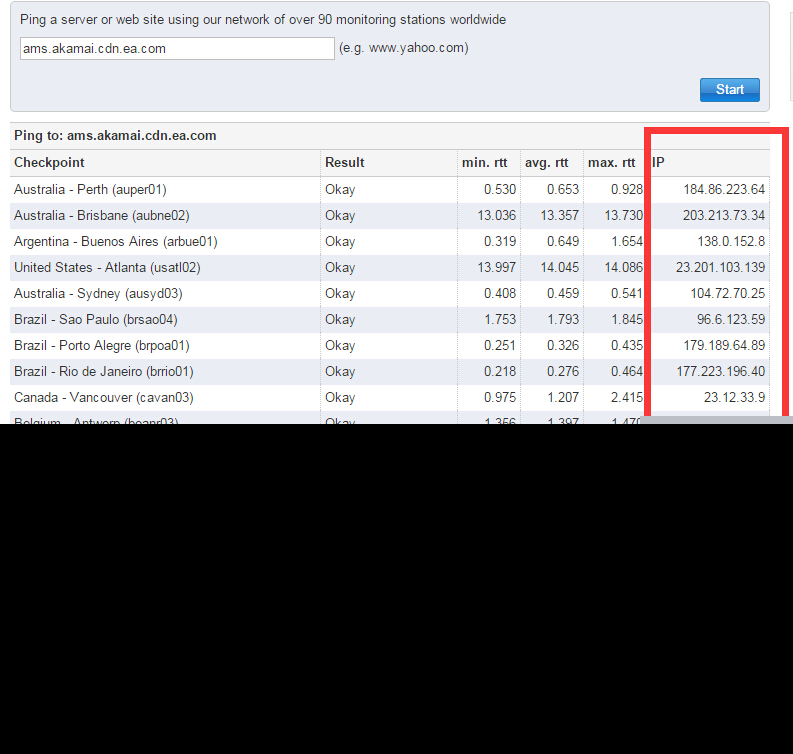The width and height of the screenshot is (793, 754).
Task: Click the avg. rtt column header
Action: [546, 163]
